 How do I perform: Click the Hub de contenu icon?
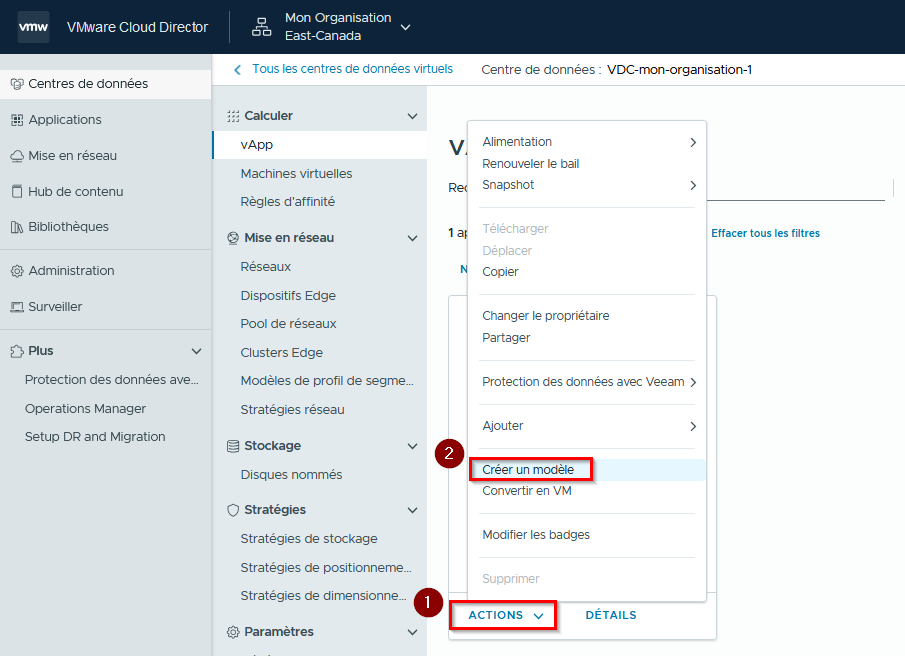tap(17, 192)
